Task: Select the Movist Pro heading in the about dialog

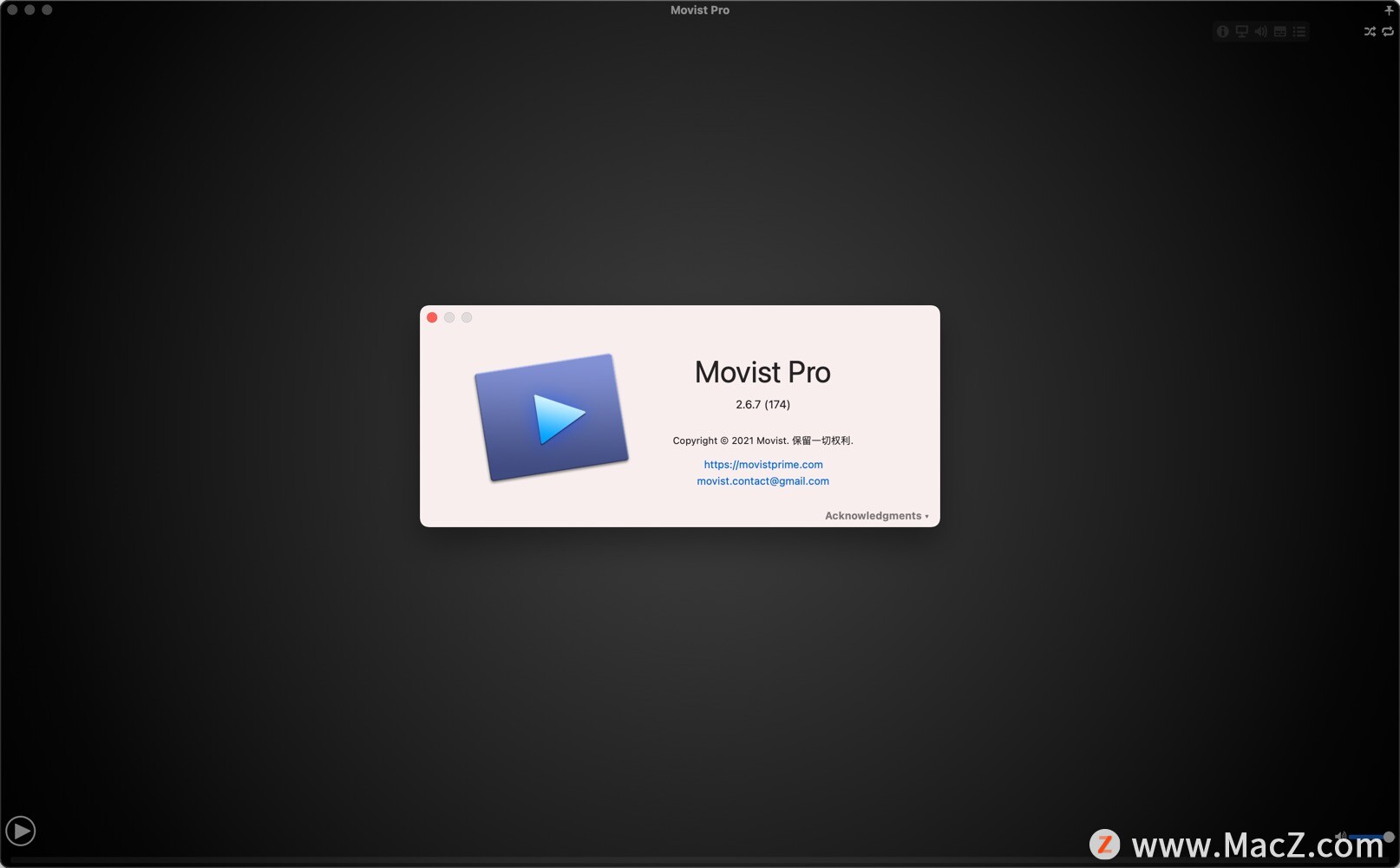Action: (762, 372)
